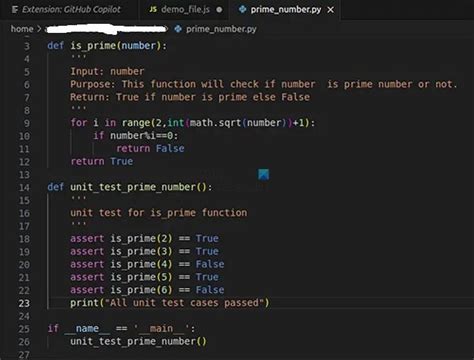Click line number 23 in the gutter
Screen dimensions: 474x360
click(x=24, y=303)
